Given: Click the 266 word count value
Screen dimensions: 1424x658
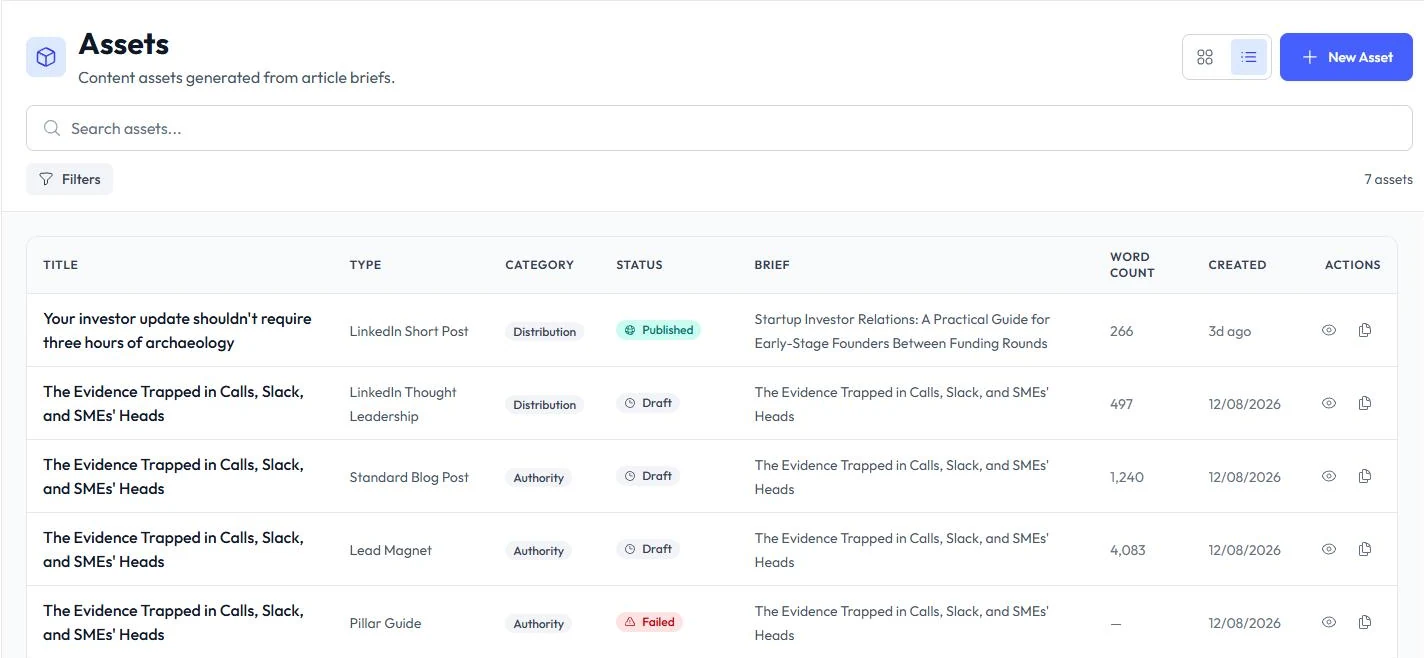Looking at the screenshot, I should click(x=1121, y=331).
